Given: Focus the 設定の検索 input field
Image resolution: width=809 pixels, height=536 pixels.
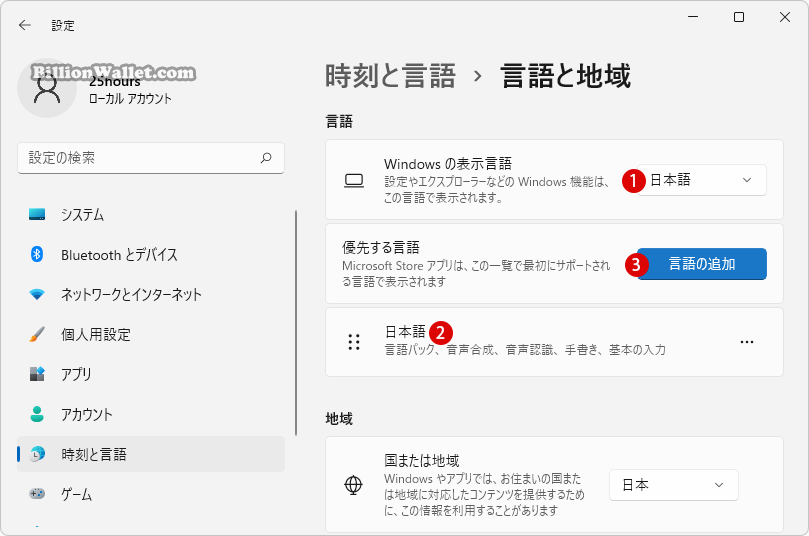Looking at the screenshot, I should [x=151, y=158].
